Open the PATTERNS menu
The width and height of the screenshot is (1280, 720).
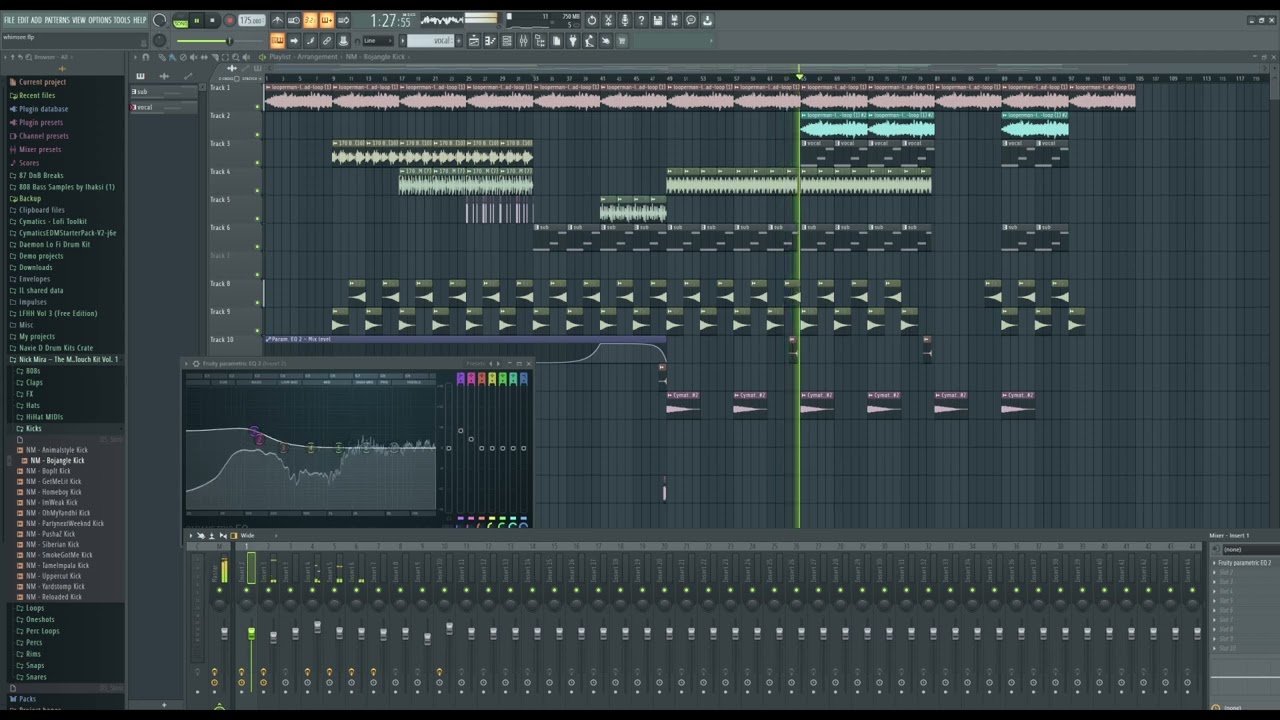click(57, 20)
